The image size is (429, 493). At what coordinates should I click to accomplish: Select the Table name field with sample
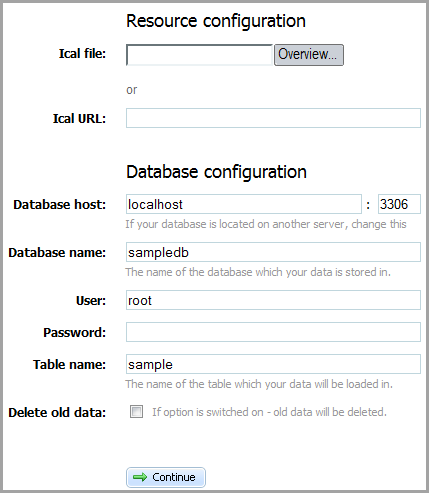273,364
